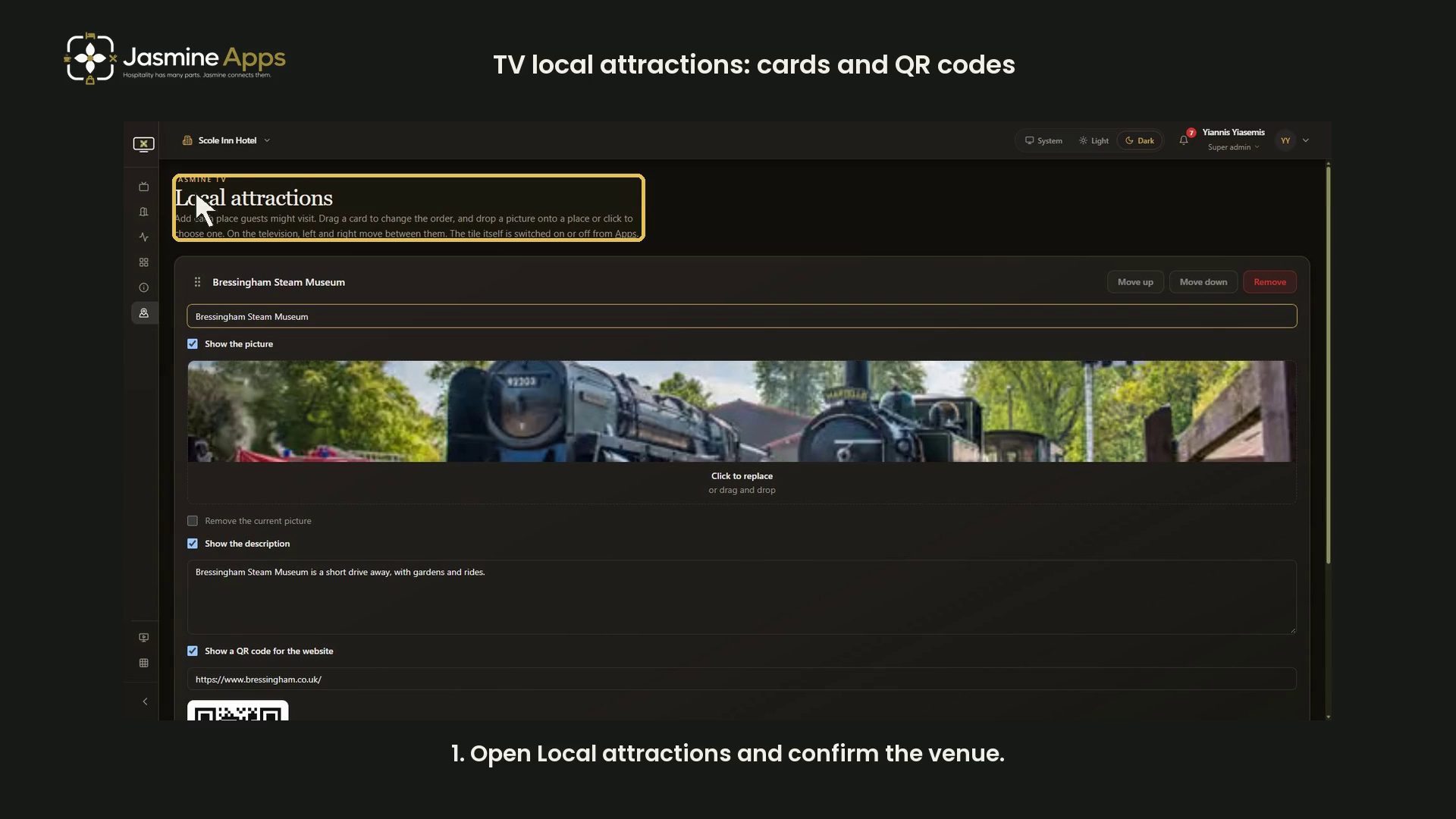Click to replace the steam train picture

(x=742, y=411)
